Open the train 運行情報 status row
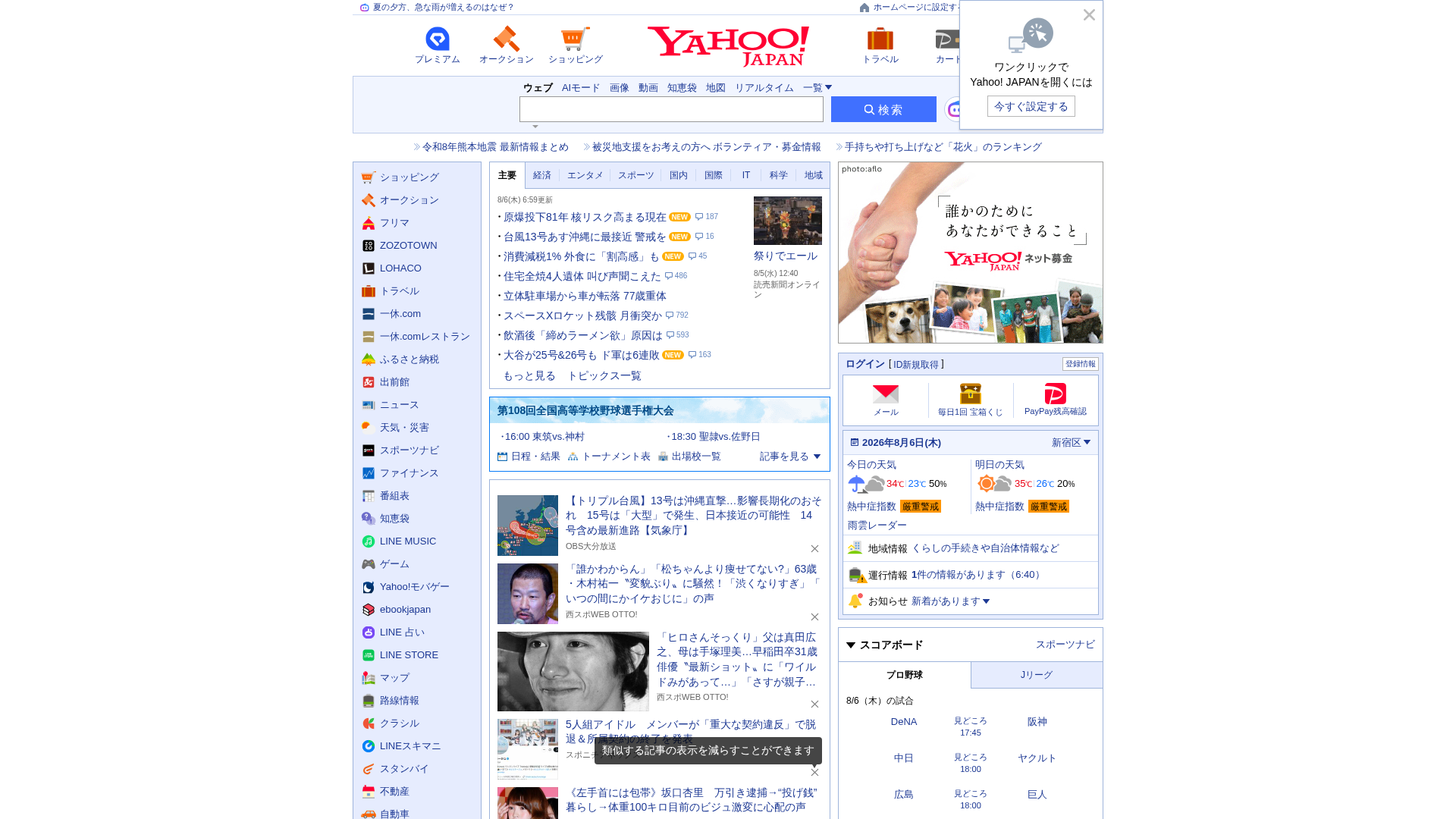Screen dimensions: 1456x819 pos(971,575)
